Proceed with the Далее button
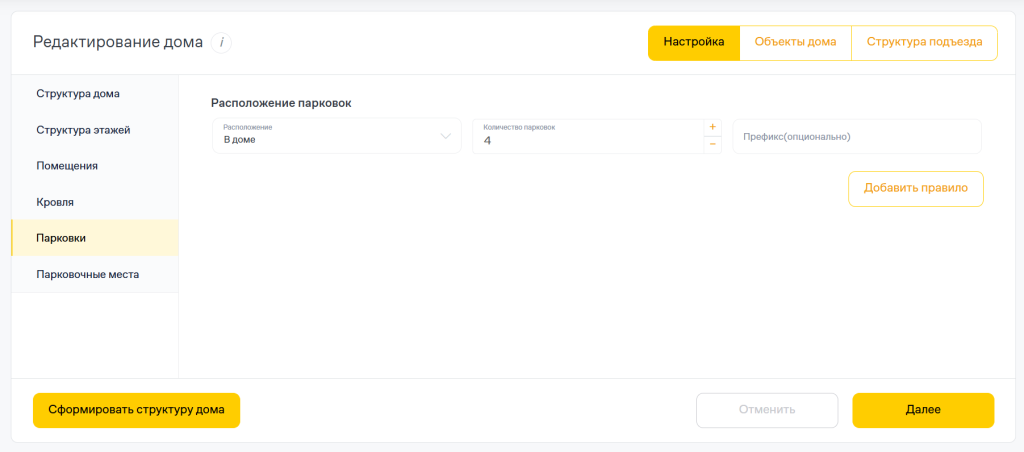Image resolution: width=1024 pixels, height=452 pixels. click(x=923, y=410)
